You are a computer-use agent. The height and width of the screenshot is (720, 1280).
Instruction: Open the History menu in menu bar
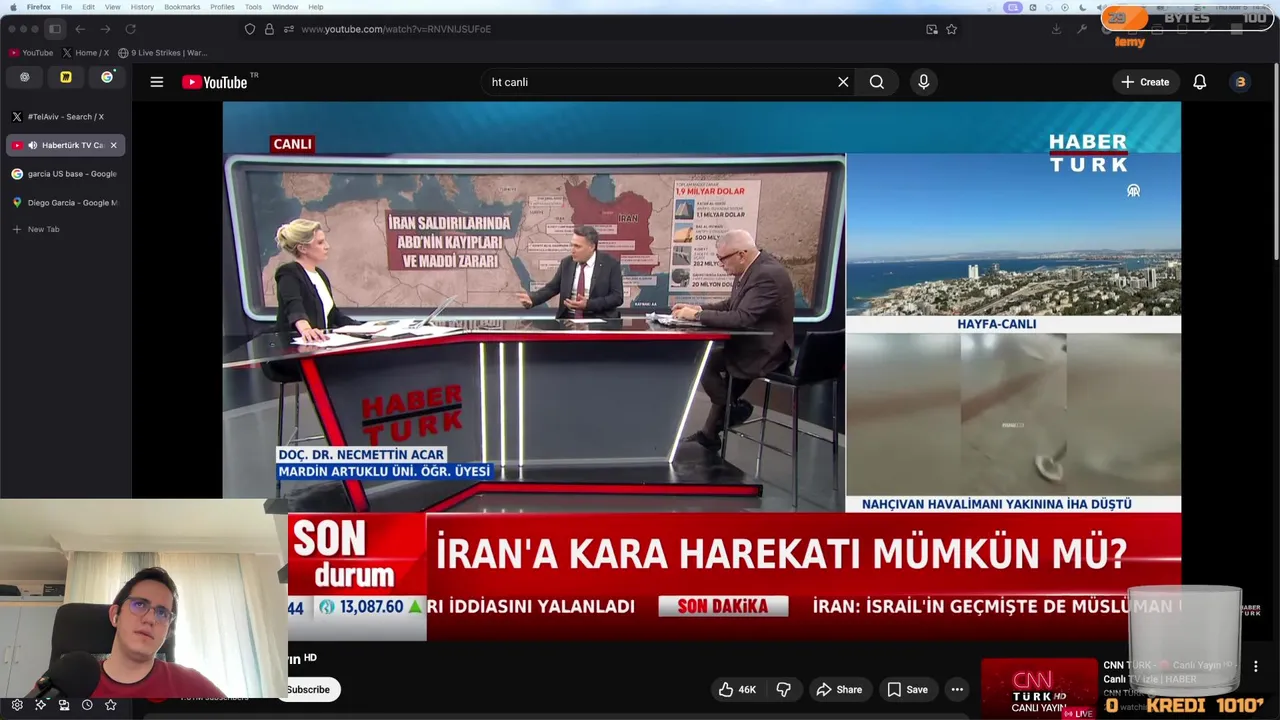coord(142,7)
